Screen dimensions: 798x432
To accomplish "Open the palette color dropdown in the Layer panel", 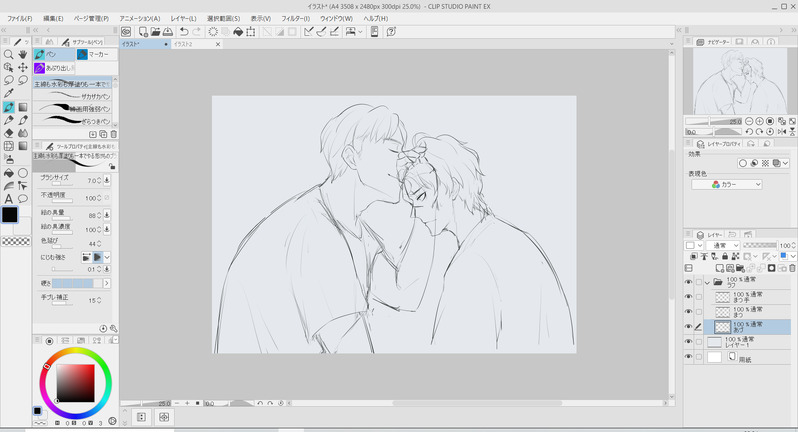I will [694, 245].
